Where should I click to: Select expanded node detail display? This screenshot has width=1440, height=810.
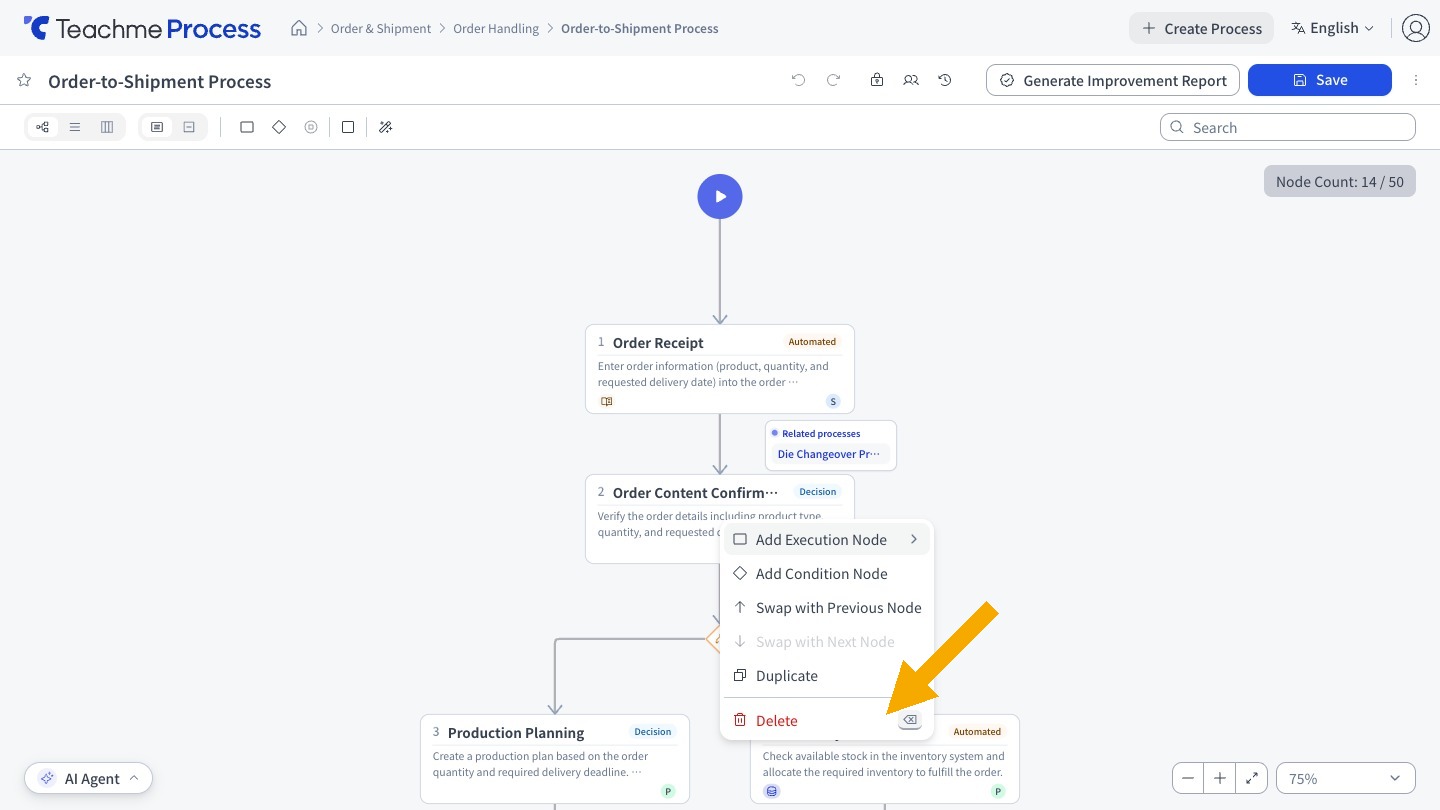(157, 127)
